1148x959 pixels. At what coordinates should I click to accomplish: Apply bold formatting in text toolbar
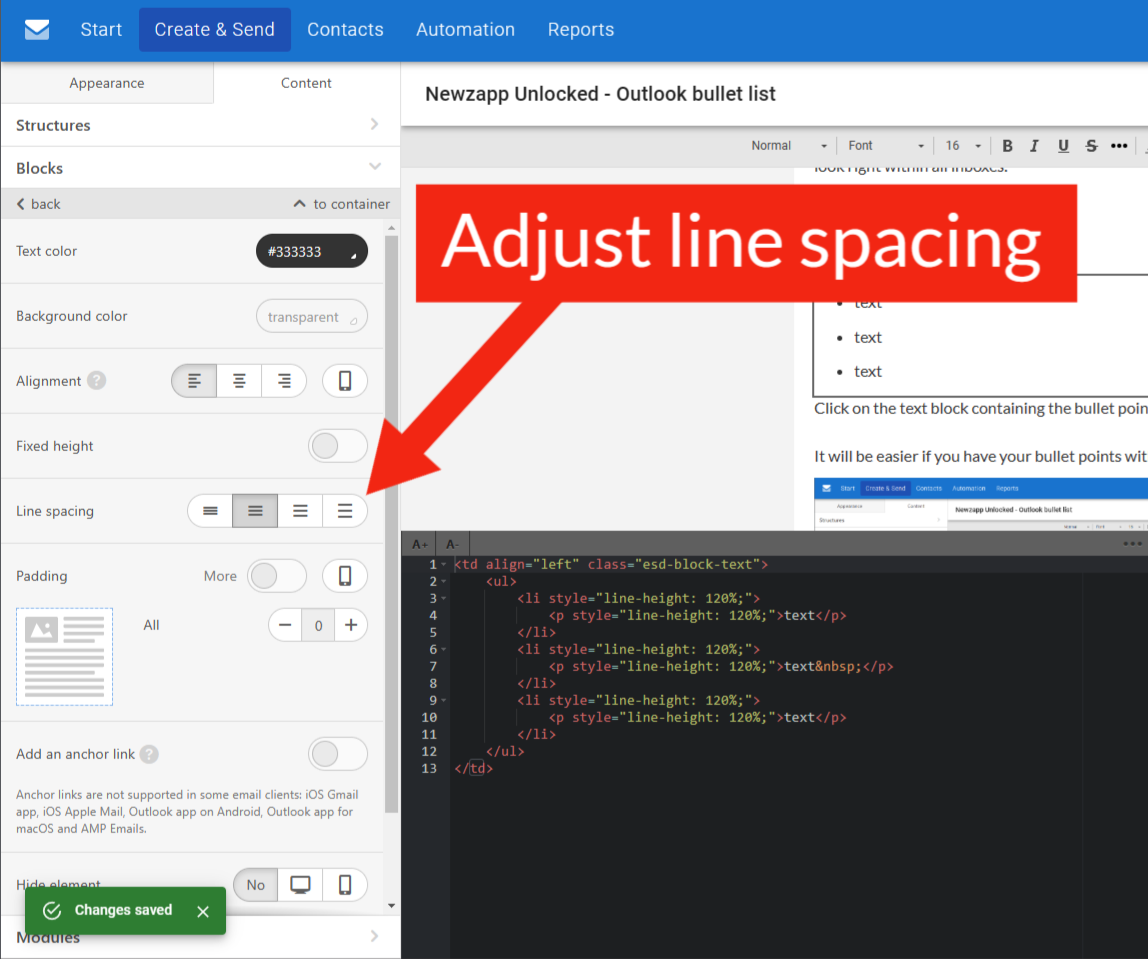coord(1007,146)
